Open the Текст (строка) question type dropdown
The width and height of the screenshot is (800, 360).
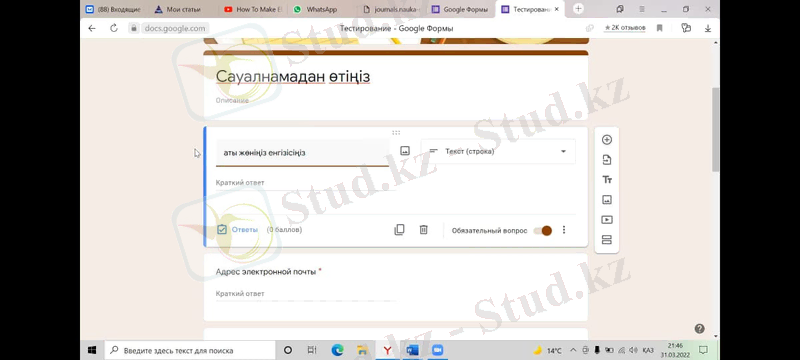click(498, 151)
